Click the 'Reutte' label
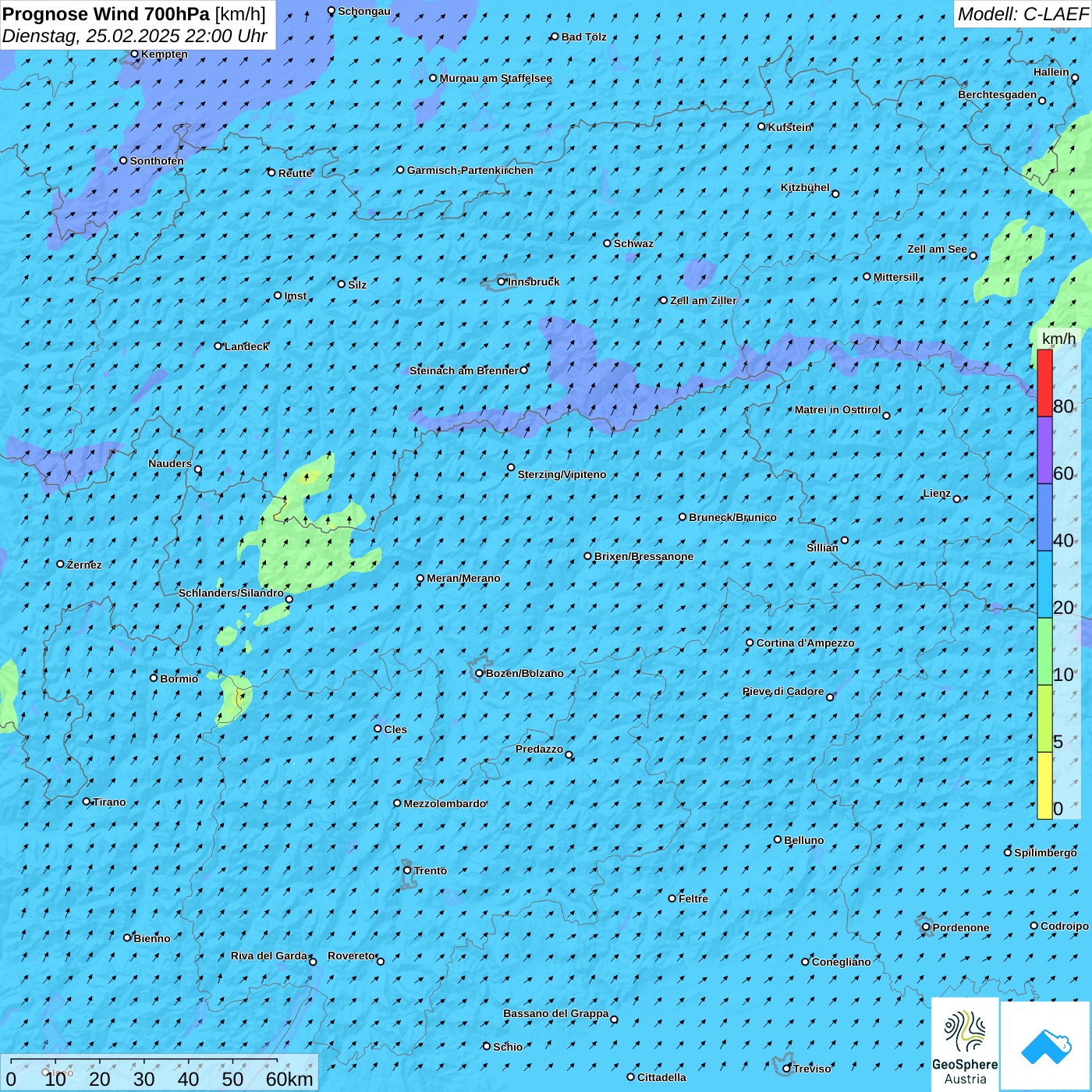1092x1092 pixels. pos(295,173)
